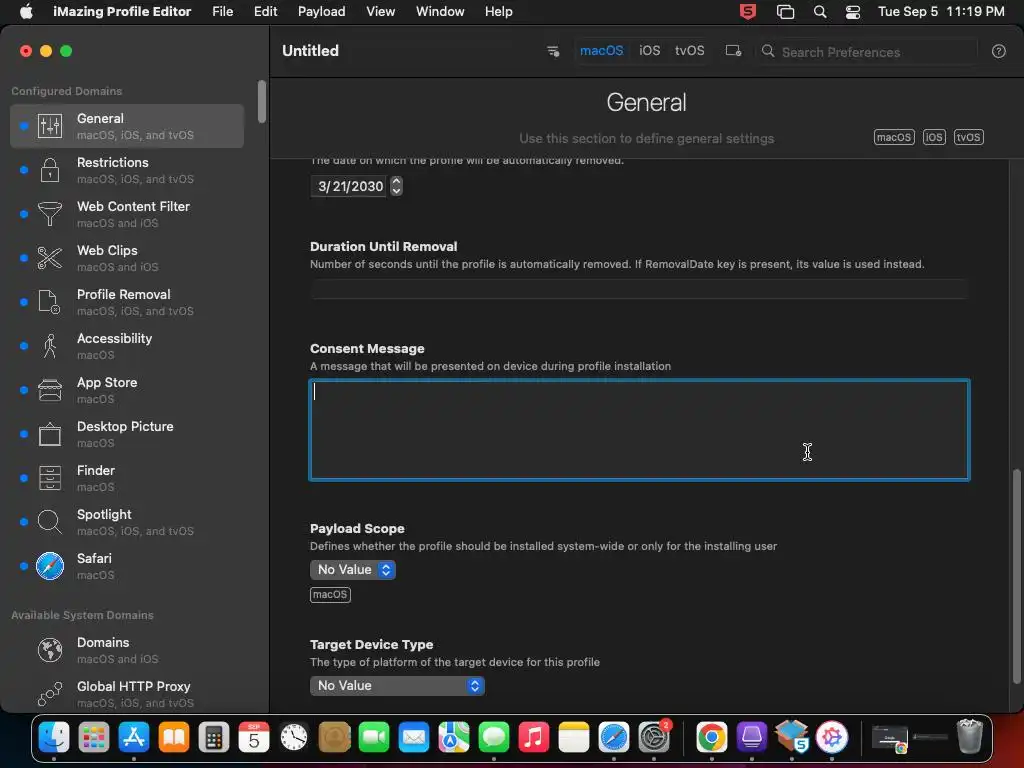Viewport: 1024px width, 768px height.
Task: Switch to the macOS platform tab
Action: [601, 51]
